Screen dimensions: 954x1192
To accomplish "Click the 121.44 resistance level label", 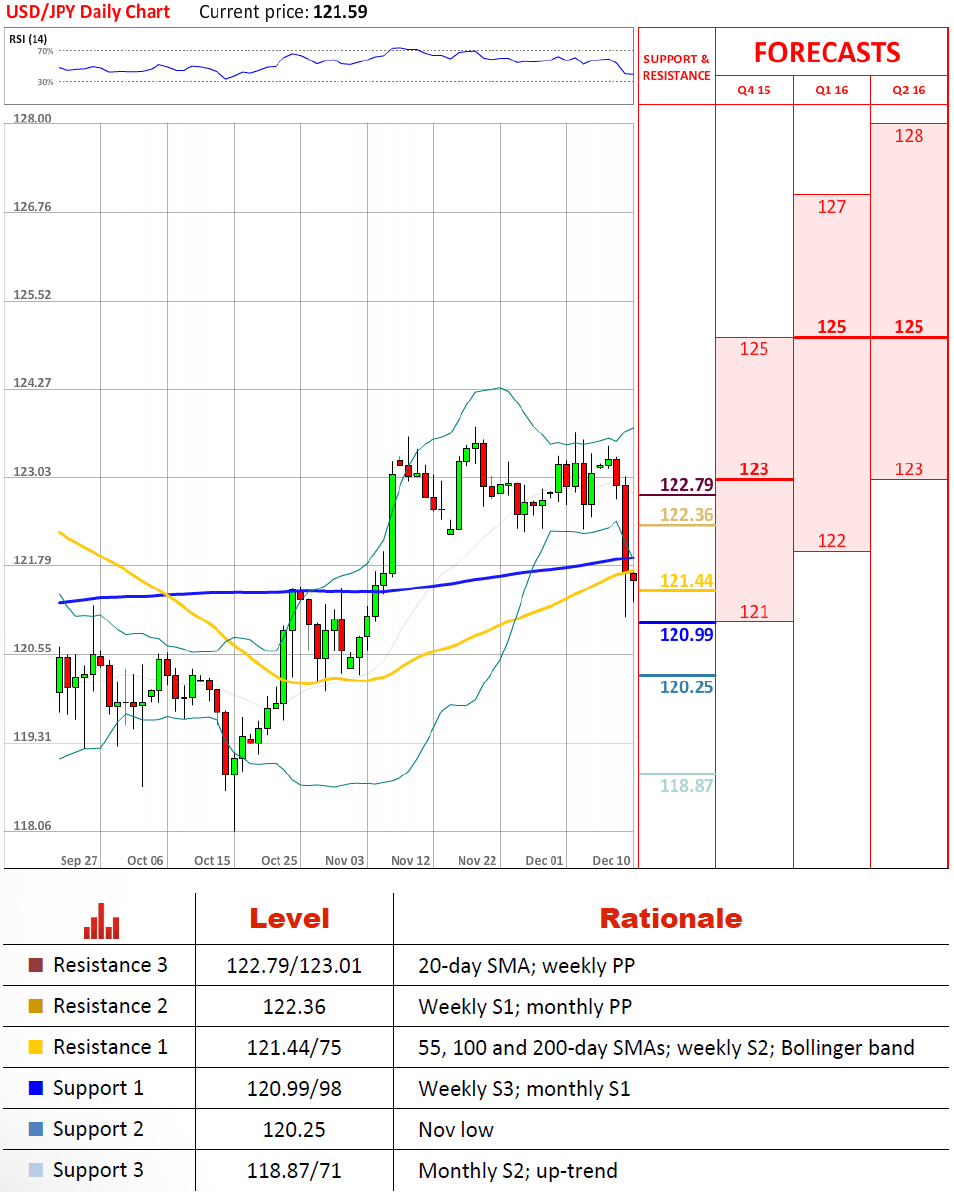I will [686, 581].
